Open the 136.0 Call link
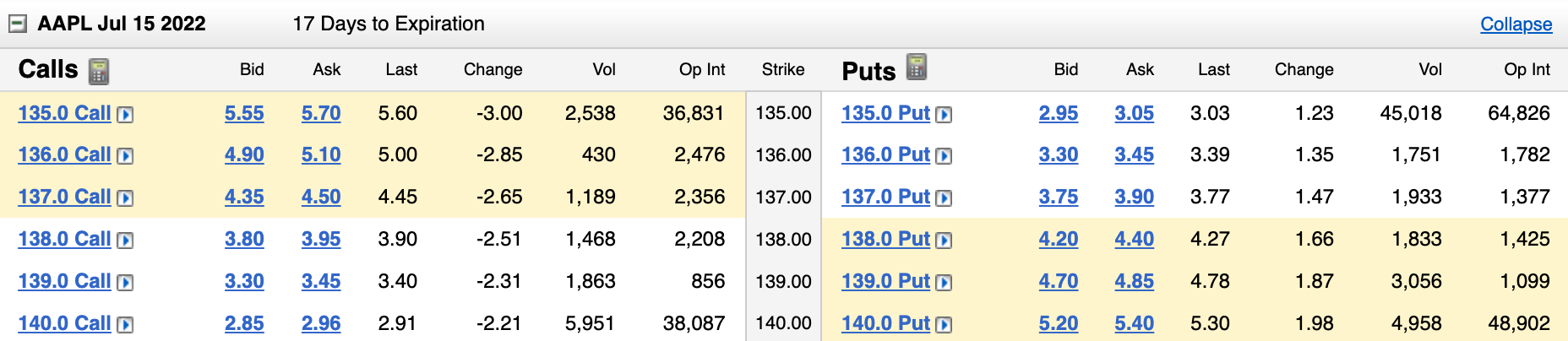The image size is (1568, 341). click(64, 155)
